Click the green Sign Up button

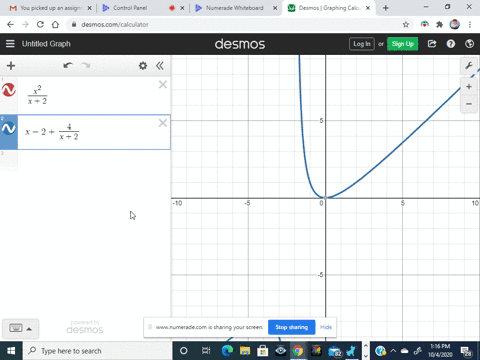402,44
